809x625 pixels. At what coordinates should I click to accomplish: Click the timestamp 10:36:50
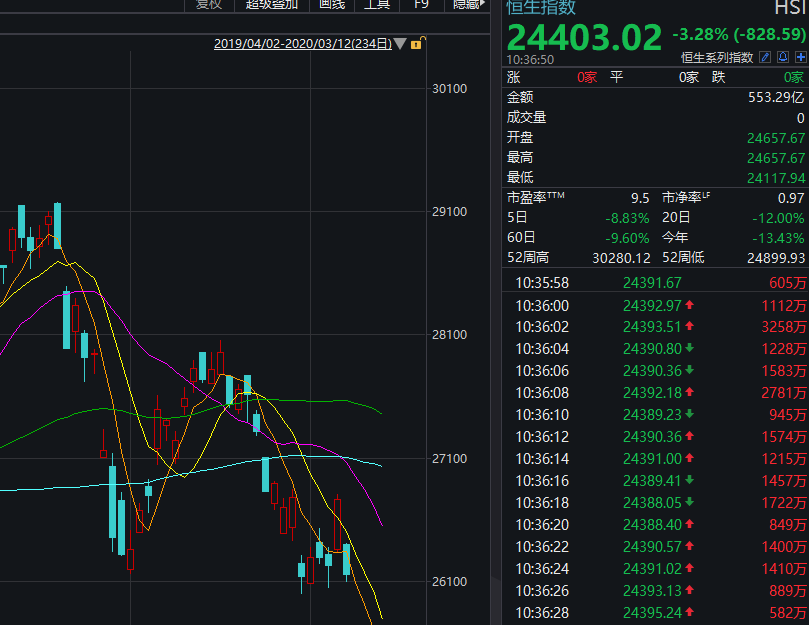[530, 59]
